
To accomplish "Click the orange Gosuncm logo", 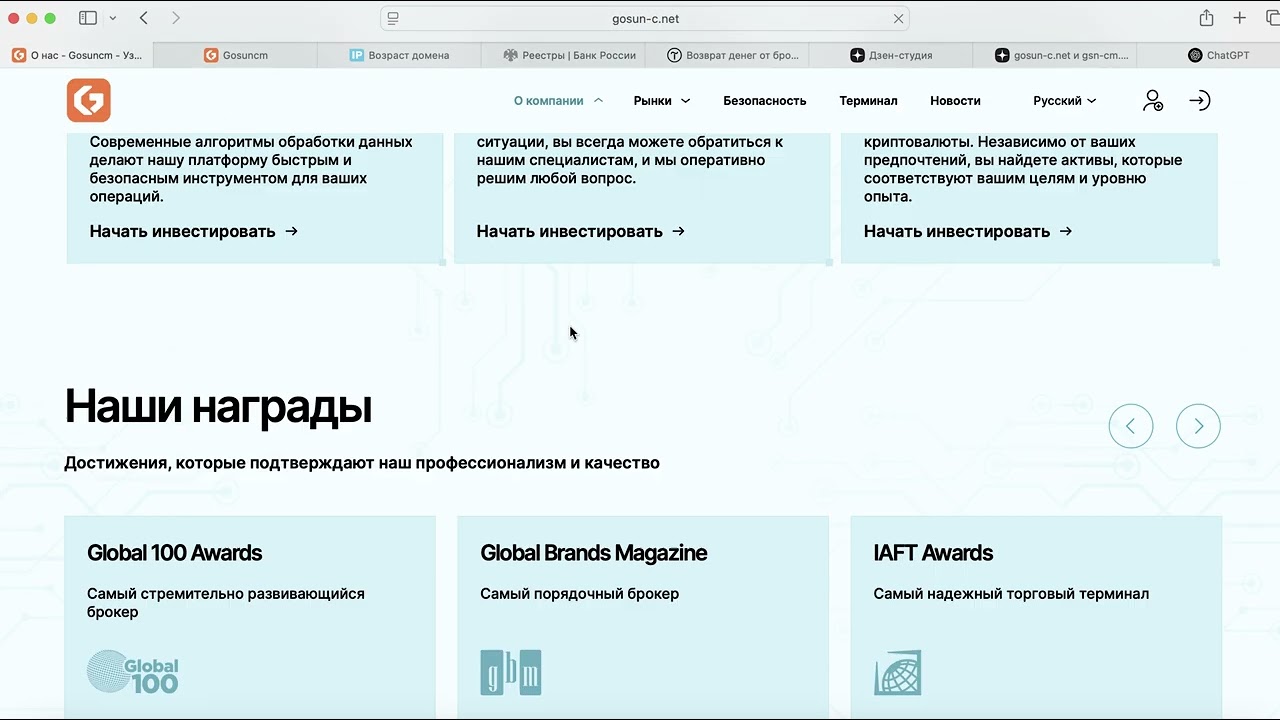I will pos(89,100).
